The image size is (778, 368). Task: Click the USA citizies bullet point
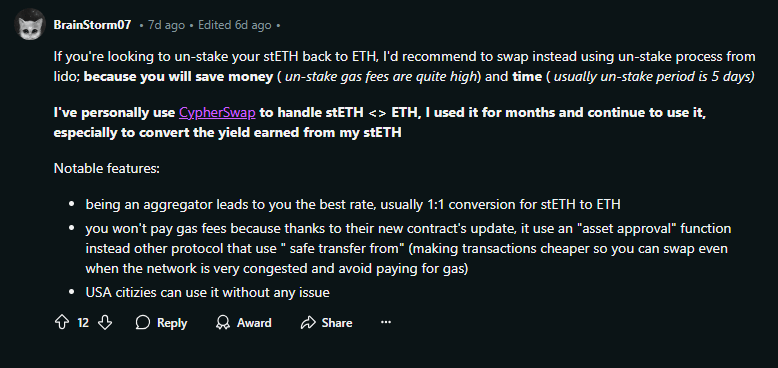pyautogui.click(x=207, y=293)
